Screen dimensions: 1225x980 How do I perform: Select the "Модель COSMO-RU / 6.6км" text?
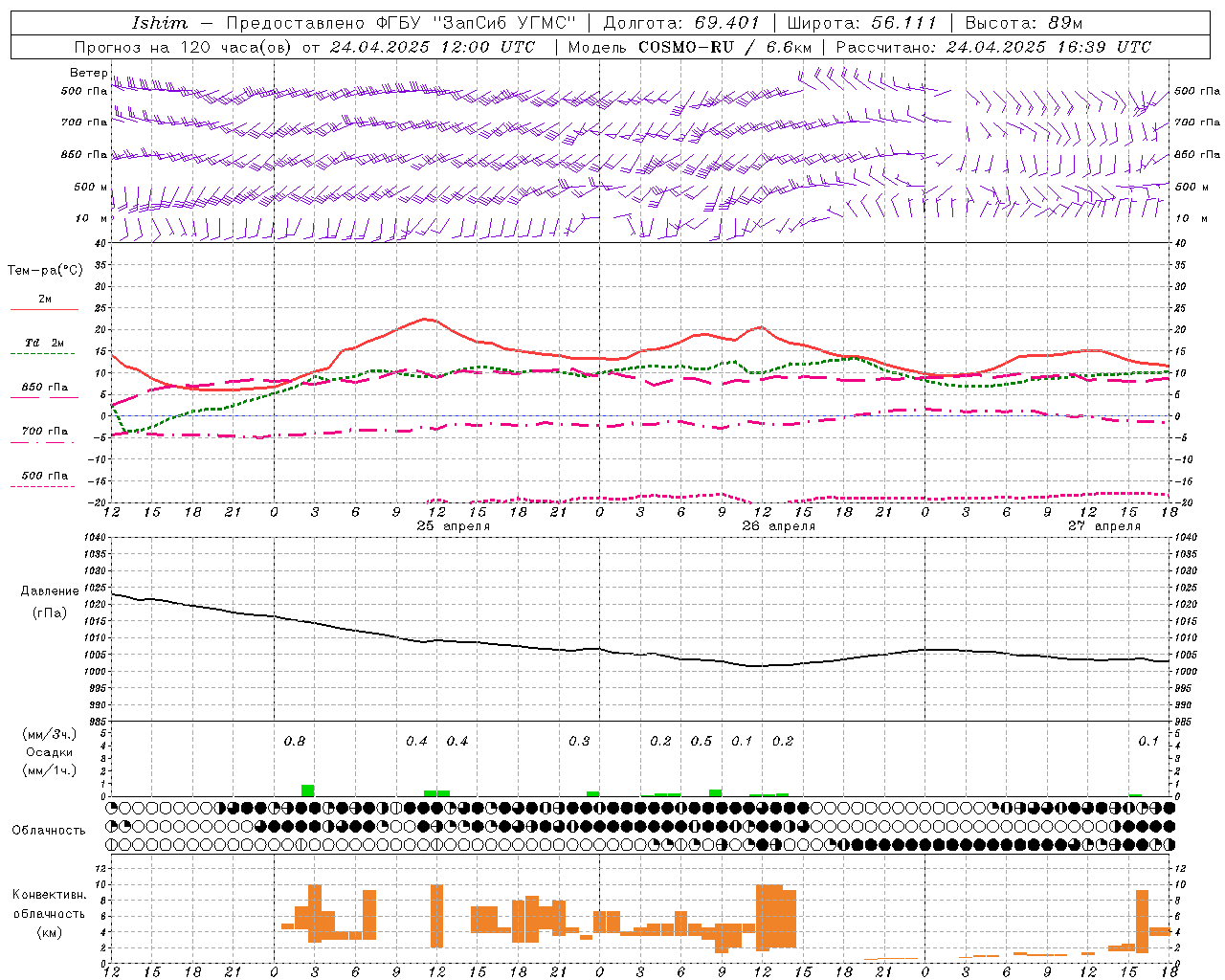(689, 47)
